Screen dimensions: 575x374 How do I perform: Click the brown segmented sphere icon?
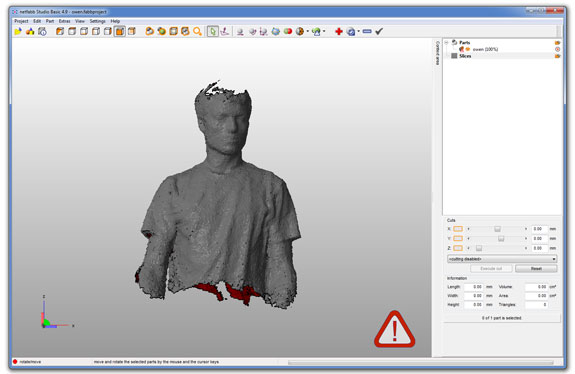[300, 32]
